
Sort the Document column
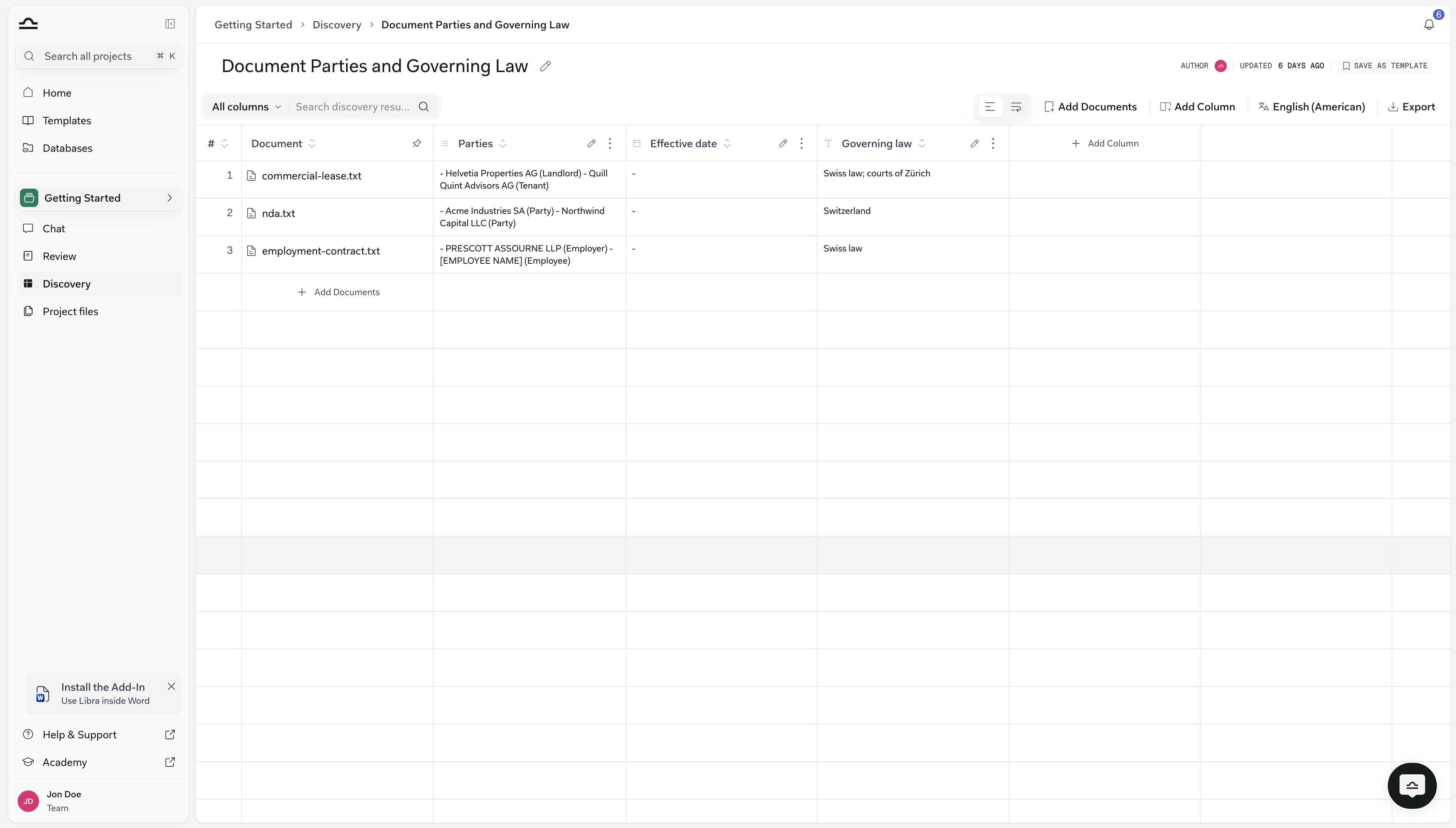click(x=312, y=143)
